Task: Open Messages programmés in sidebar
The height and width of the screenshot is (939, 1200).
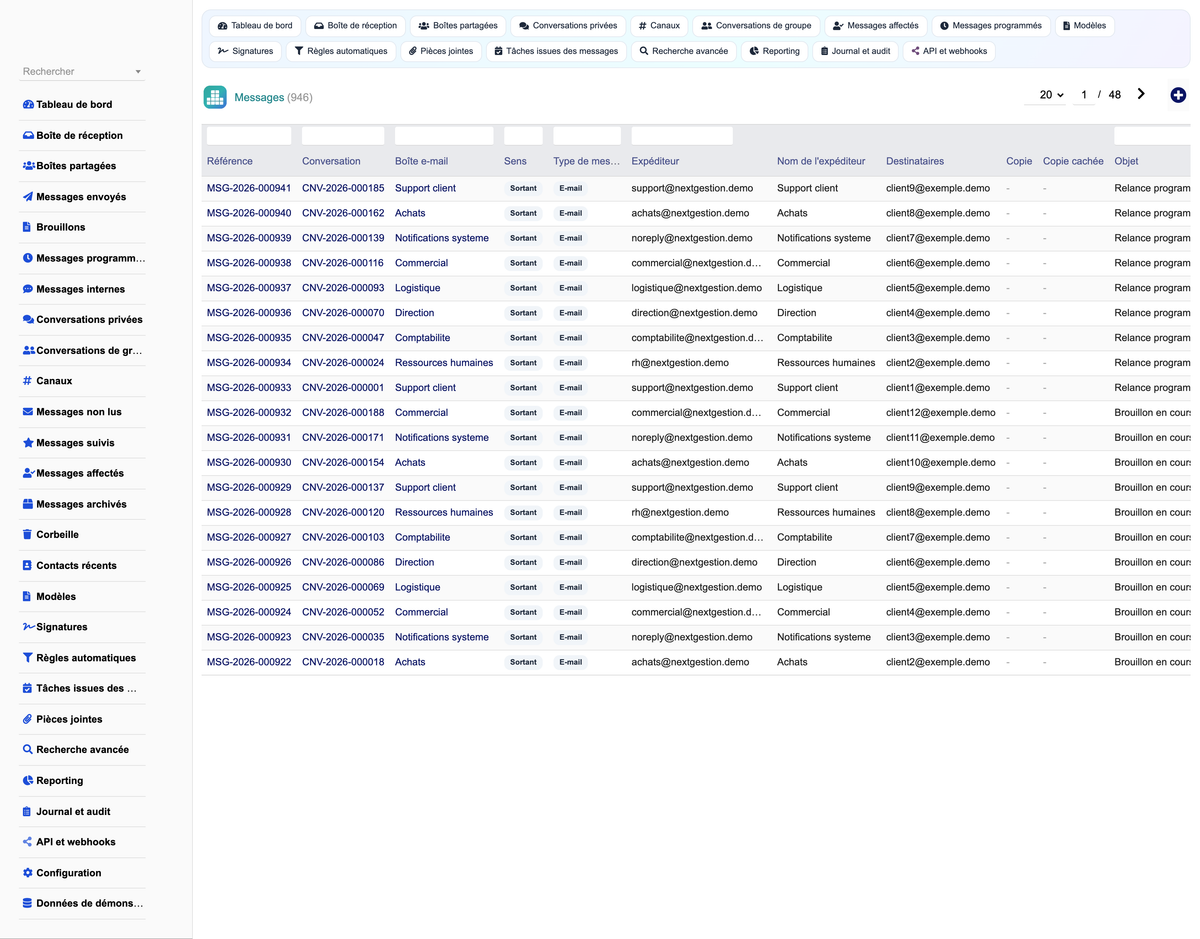Action: click(x=84, y=258)
